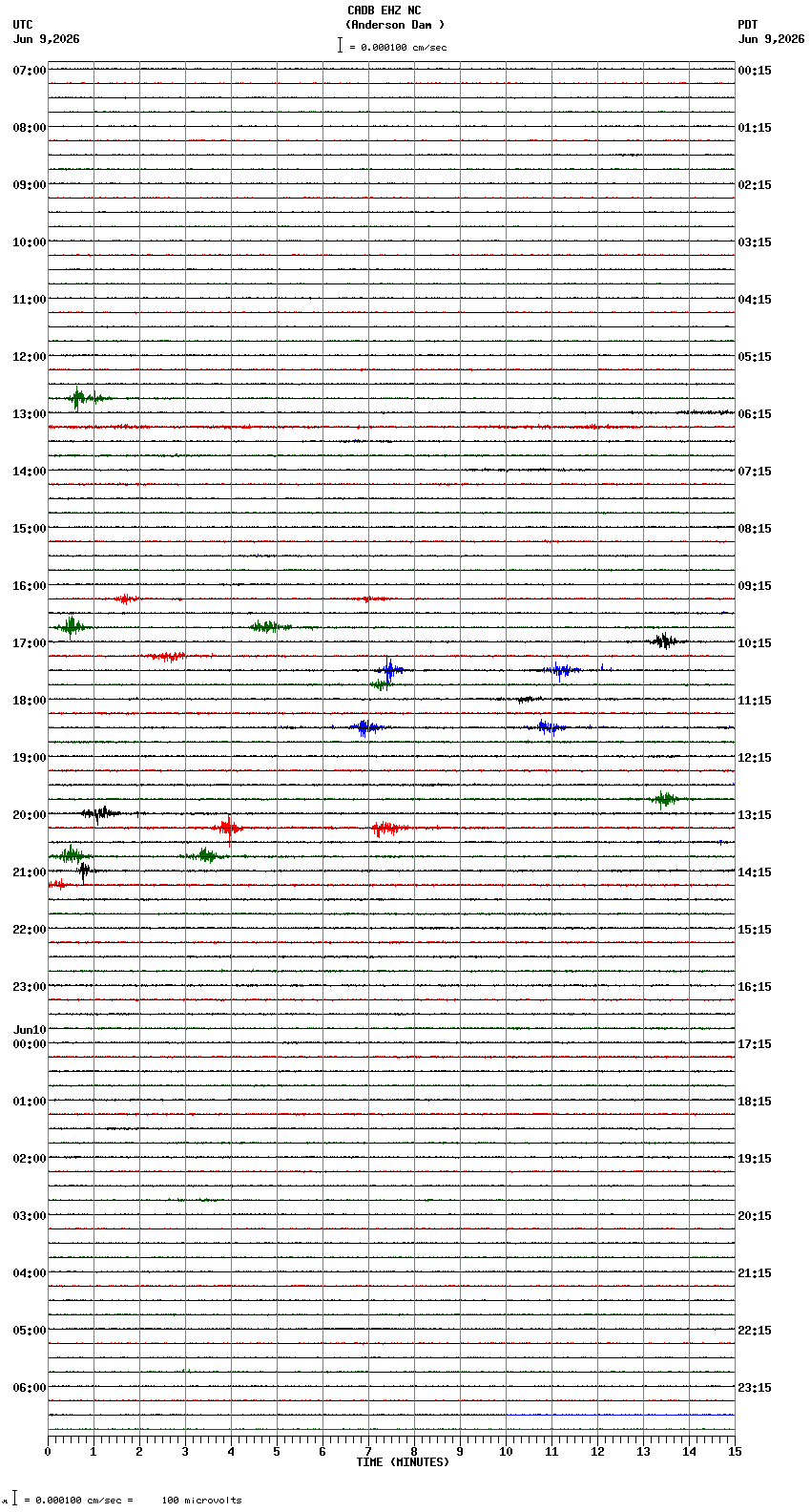Click the black seismic spike on the 21:00 row

click(x=84, y=871)
